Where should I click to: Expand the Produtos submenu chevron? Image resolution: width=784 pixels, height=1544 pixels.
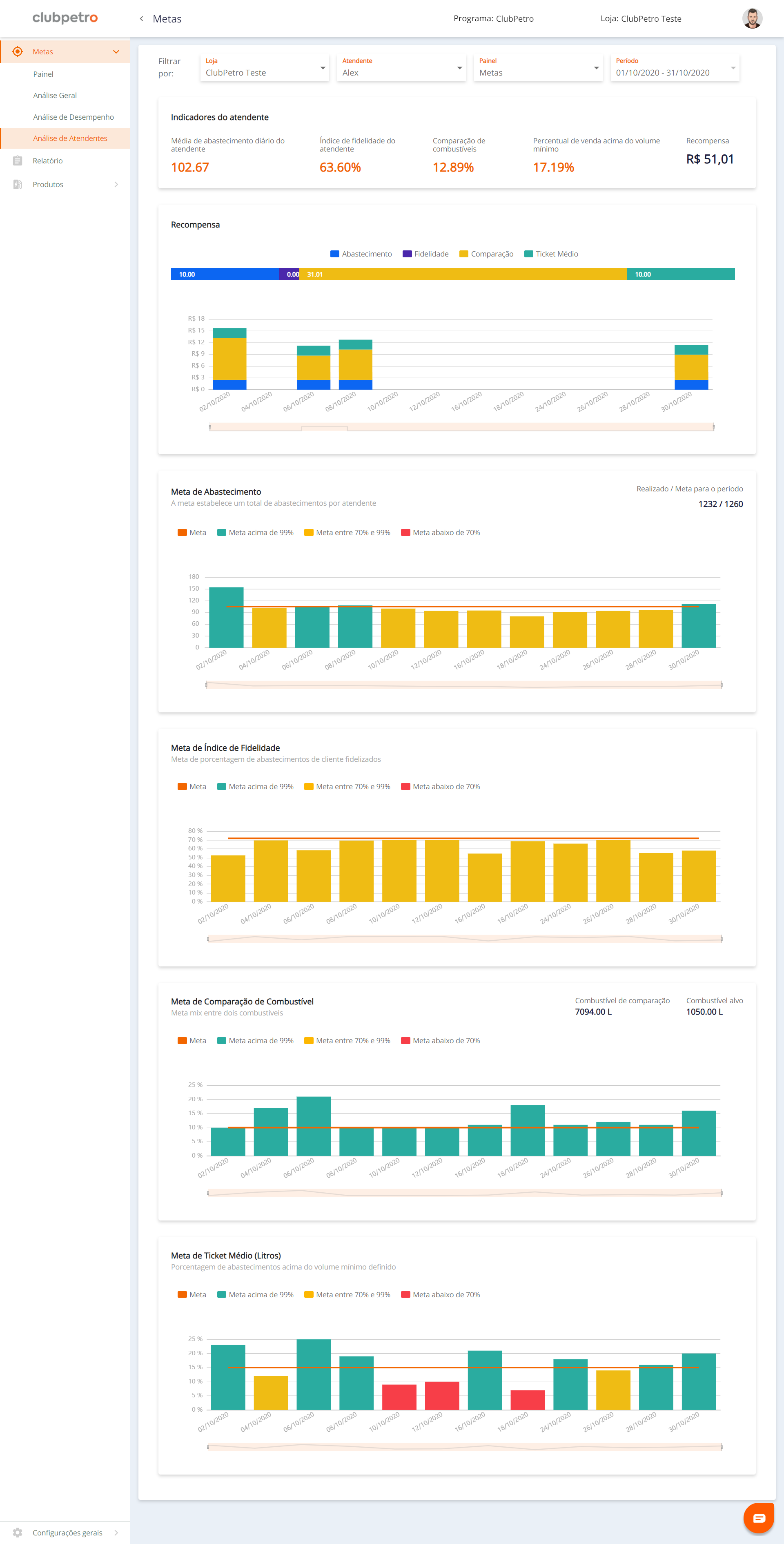click(116, 185)
